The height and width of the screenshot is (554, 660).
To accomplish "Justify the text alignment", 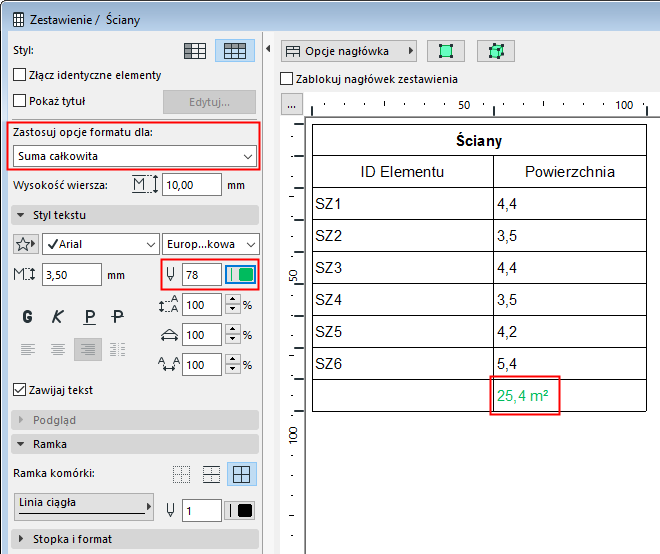I will point(117,349).
